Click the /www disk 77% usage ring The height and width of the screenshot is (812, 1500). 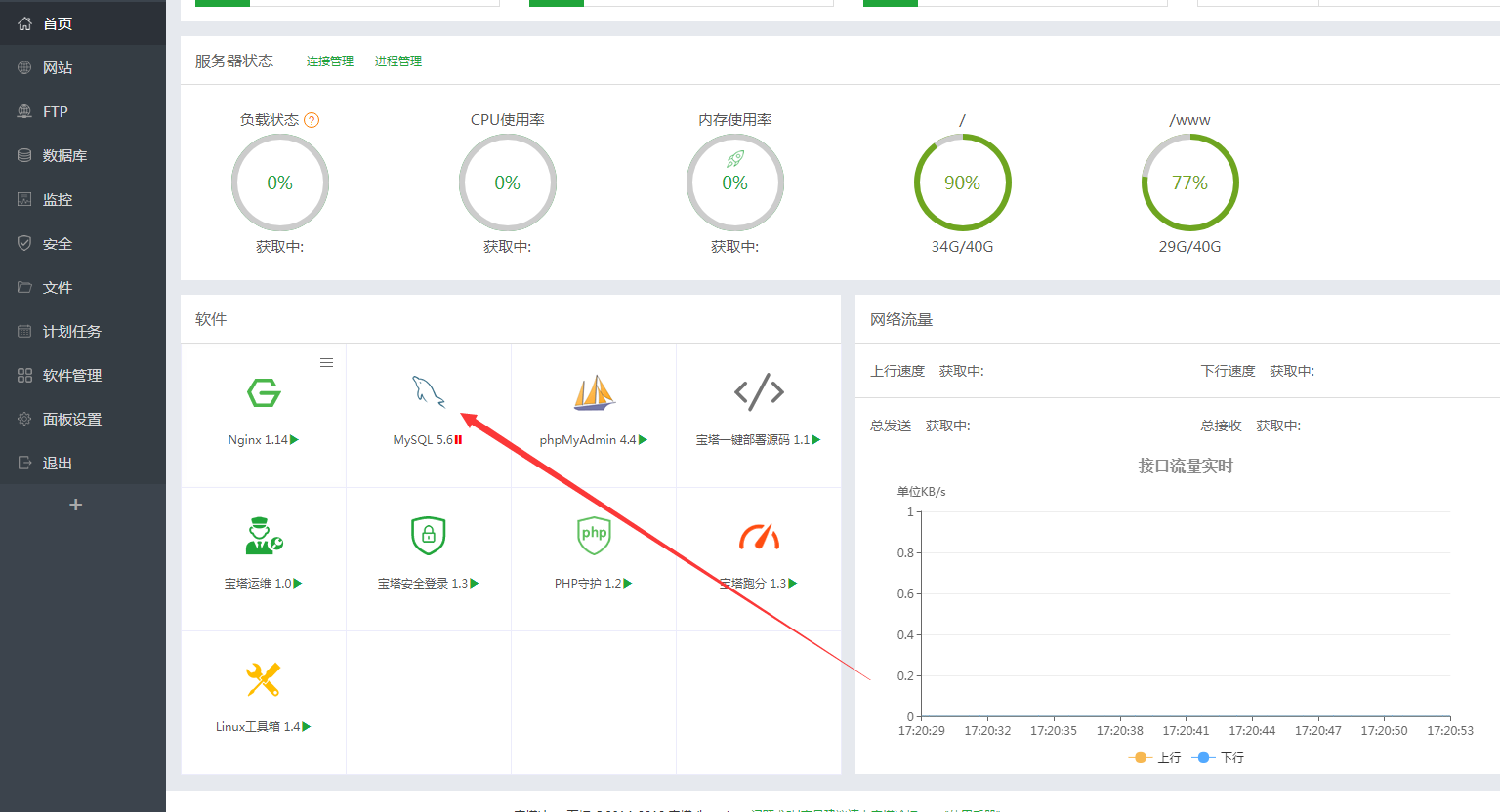pyautogui.click(x=1190, y=183)
